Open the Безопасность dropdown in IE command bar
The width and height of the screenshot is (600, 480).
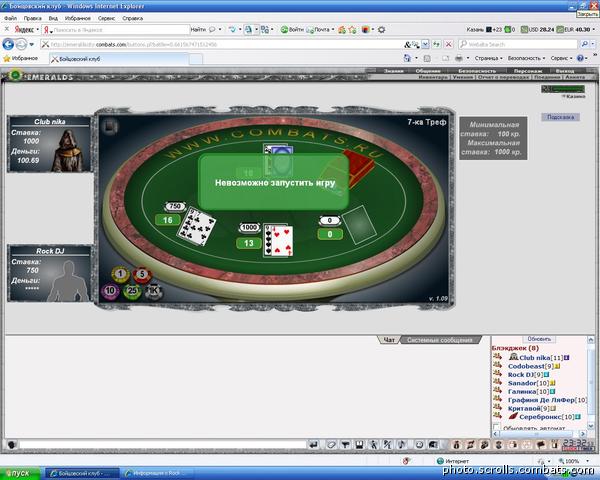point(526,58)
